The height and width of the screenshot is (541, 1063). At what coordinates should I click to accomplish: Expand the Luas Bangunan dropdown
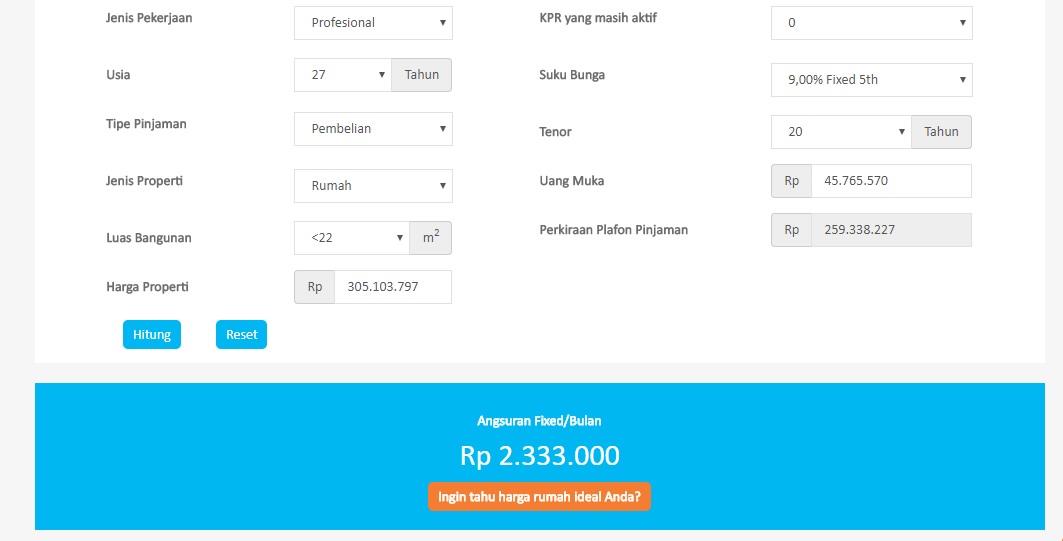click(351, 238)
